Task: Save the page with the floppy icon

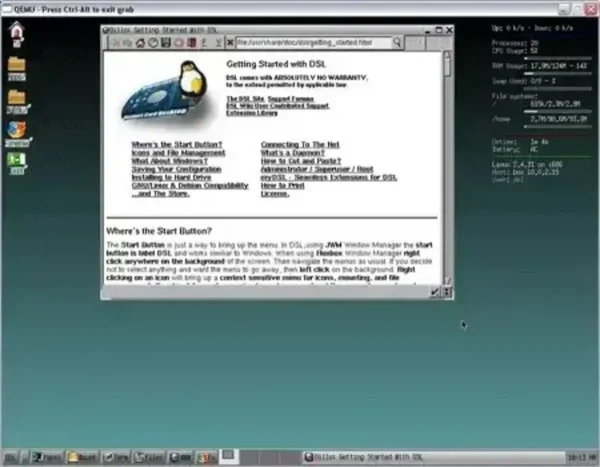Action: 166,43
